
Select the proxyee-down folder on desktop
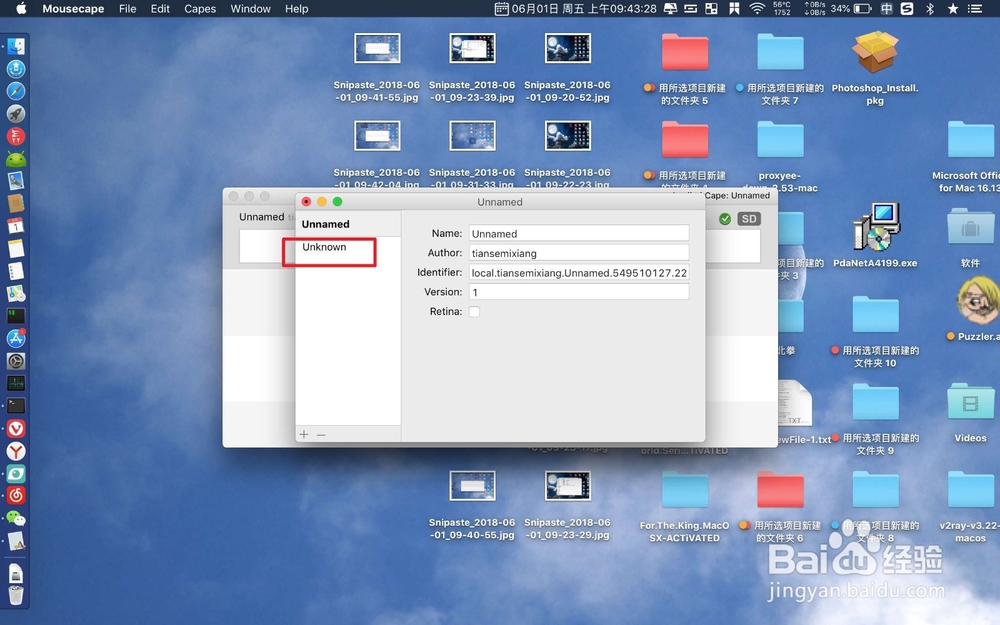click(x=780, y=139)
